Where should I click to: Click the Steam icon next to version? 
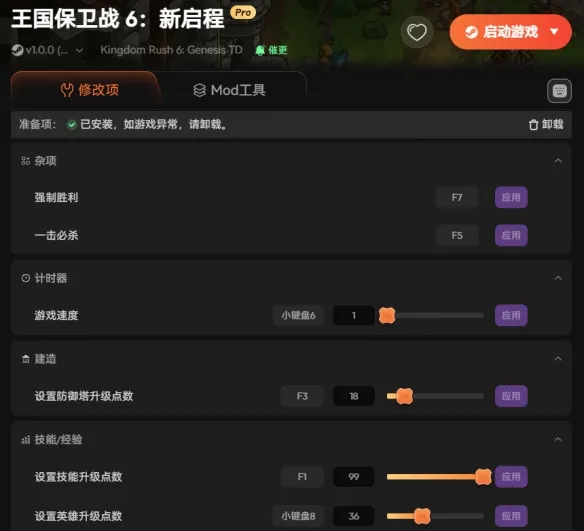pyautogui.click(x=17, y=50)
